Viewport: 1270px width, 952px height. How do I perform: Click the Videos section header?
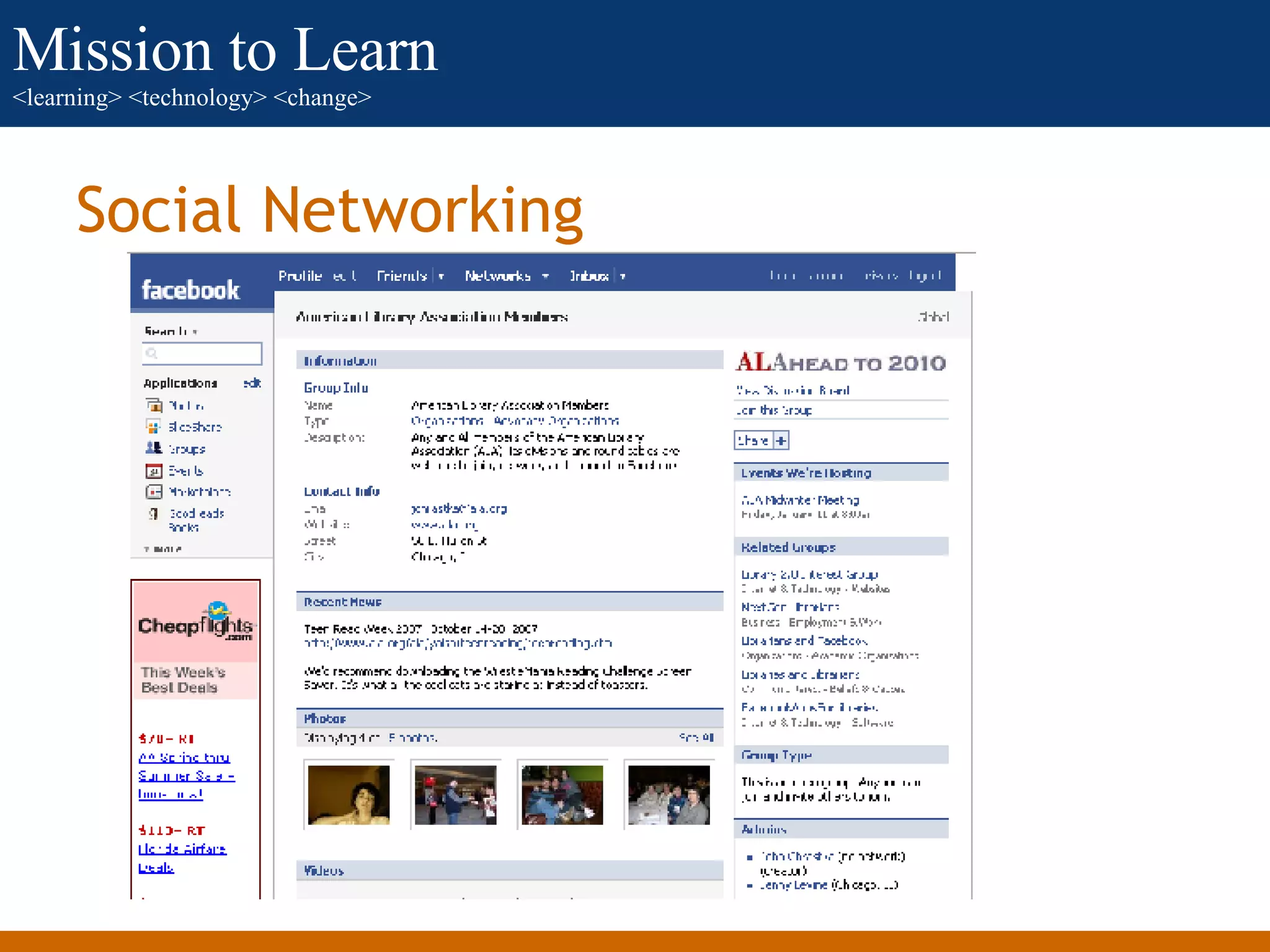(510, 870)
